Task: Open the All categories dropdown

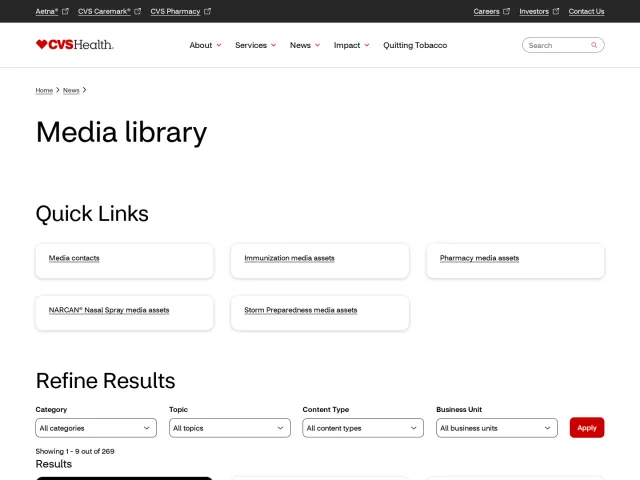Action: [96, 428]
